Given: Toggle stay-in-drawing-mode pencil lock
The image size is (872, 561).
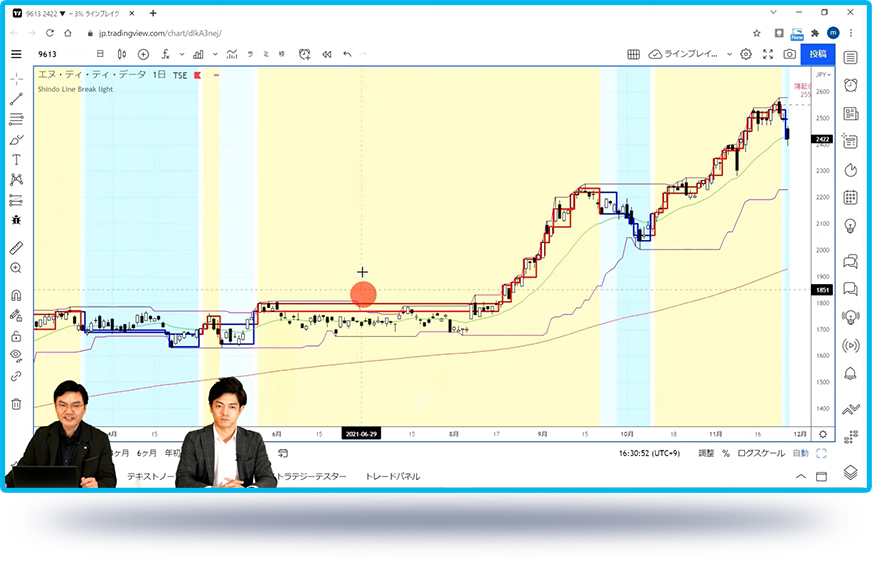Looking at the screenshot, I should point(16,316).
